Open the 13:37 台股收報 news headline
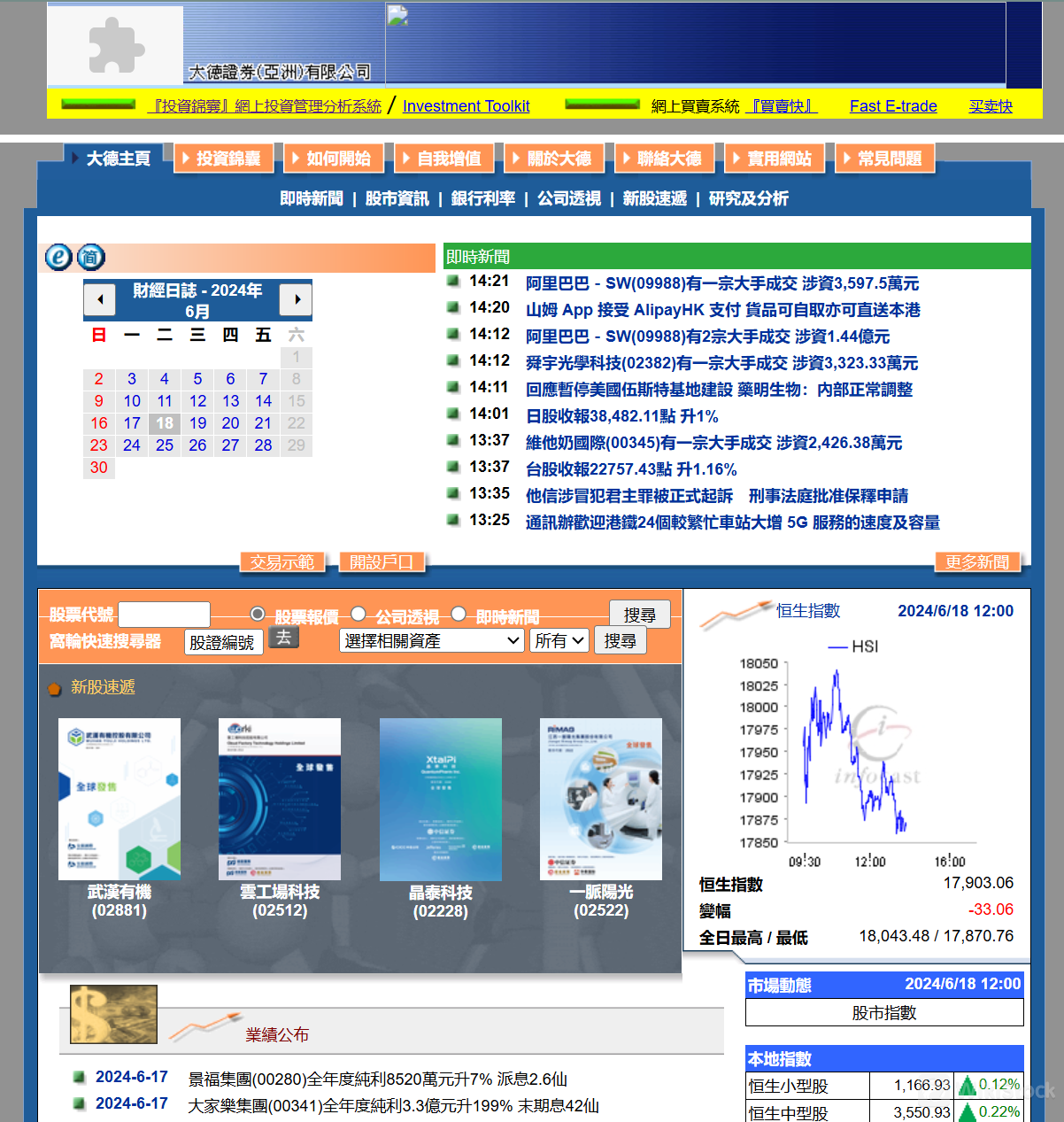1064x1122 pixels. pyautogui.click(x=631, y=469)
